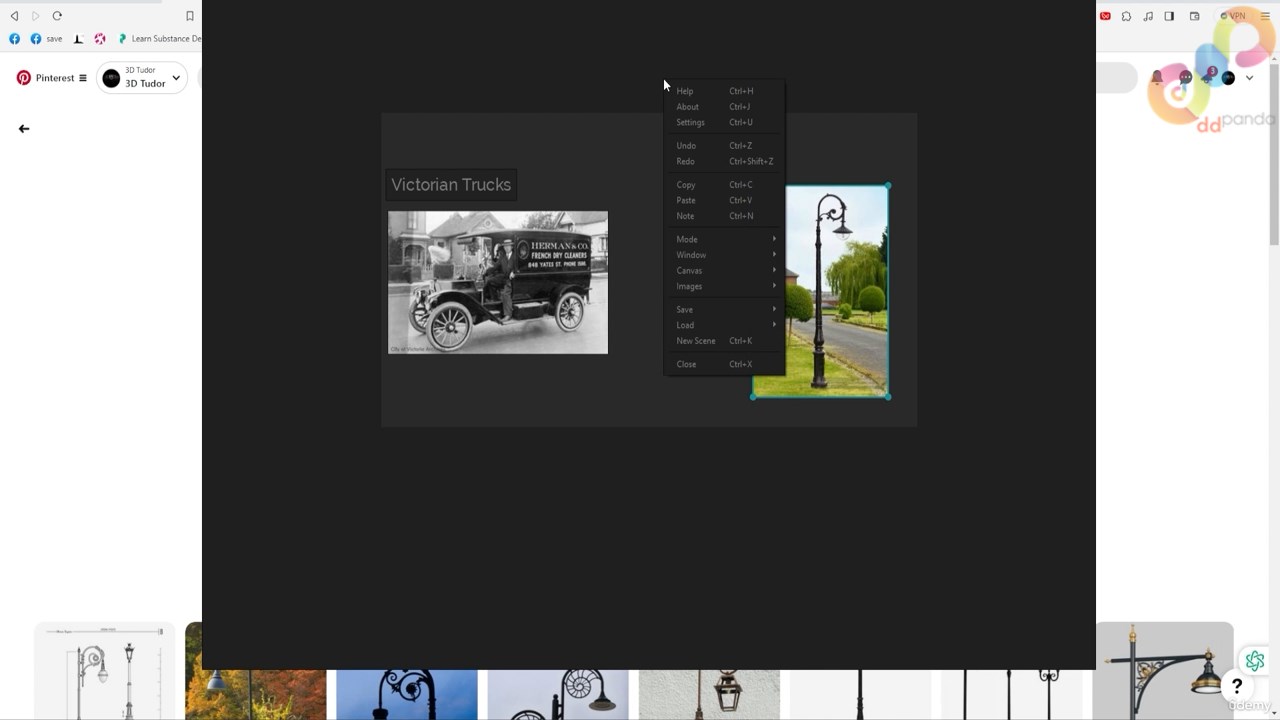
Task: Open the ornate gold bracket lamp pin
Action: tap(1164, 671)
